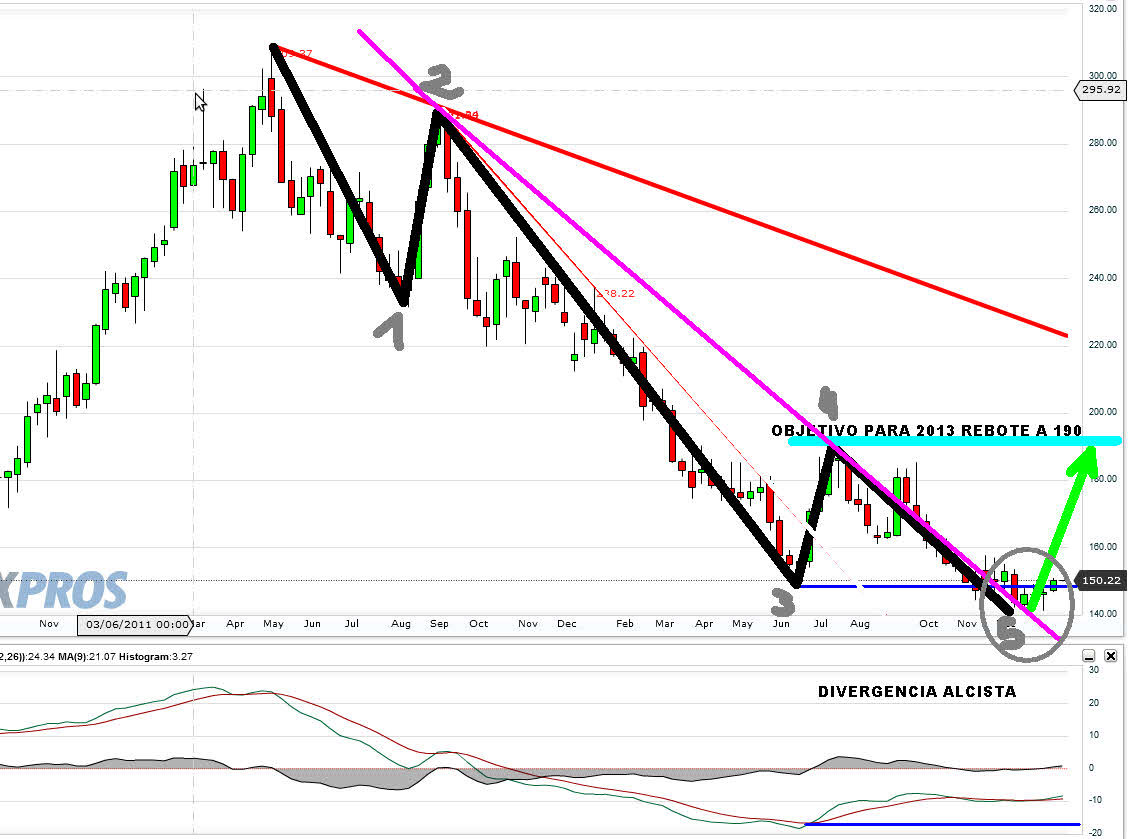Select the gray wave 1 number label
This screenshot has height=839, width=1130.
pyautogui.click(x=391, y=329)
